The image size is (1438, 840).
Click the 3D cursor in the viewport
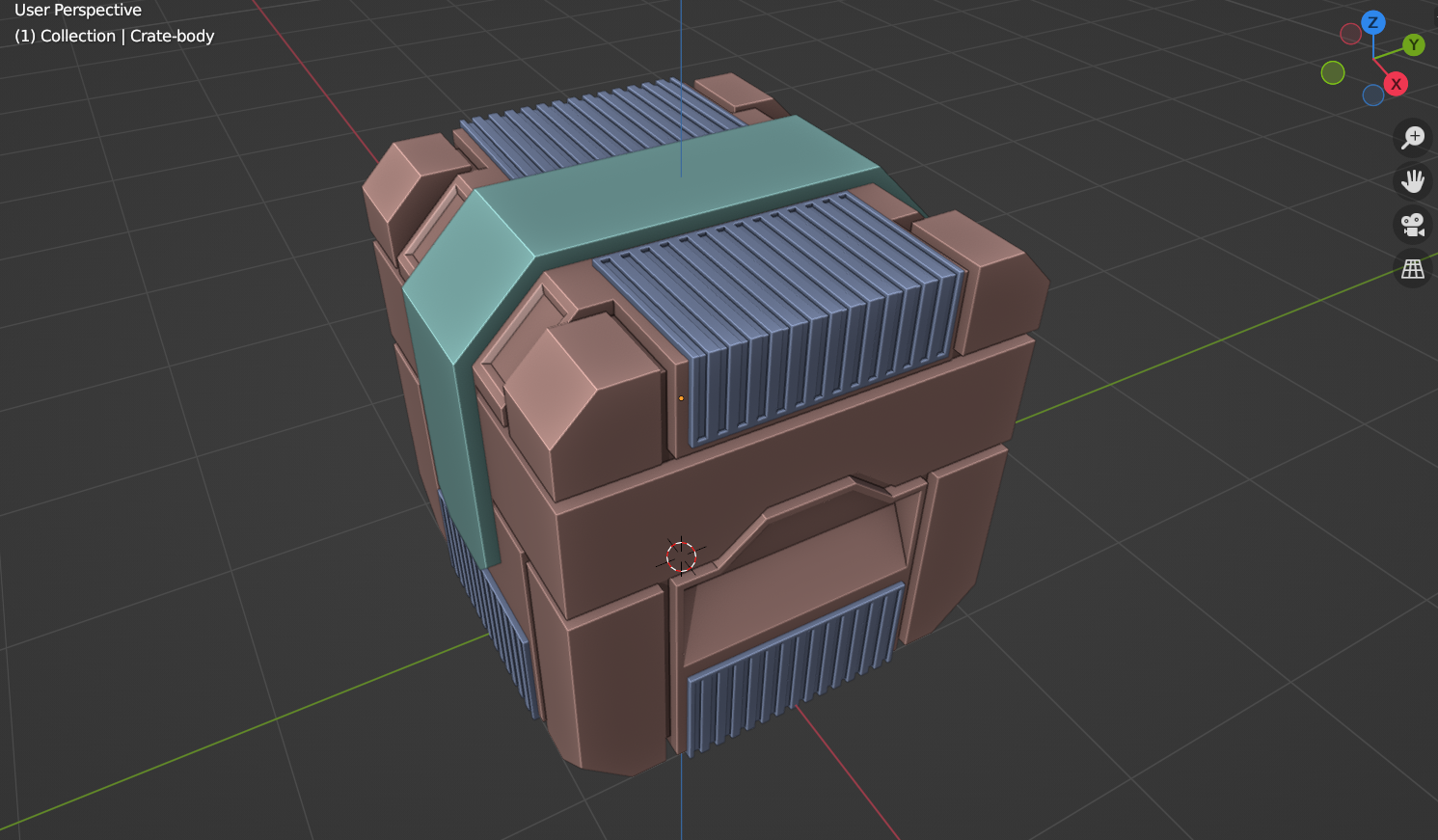(682, 555)
